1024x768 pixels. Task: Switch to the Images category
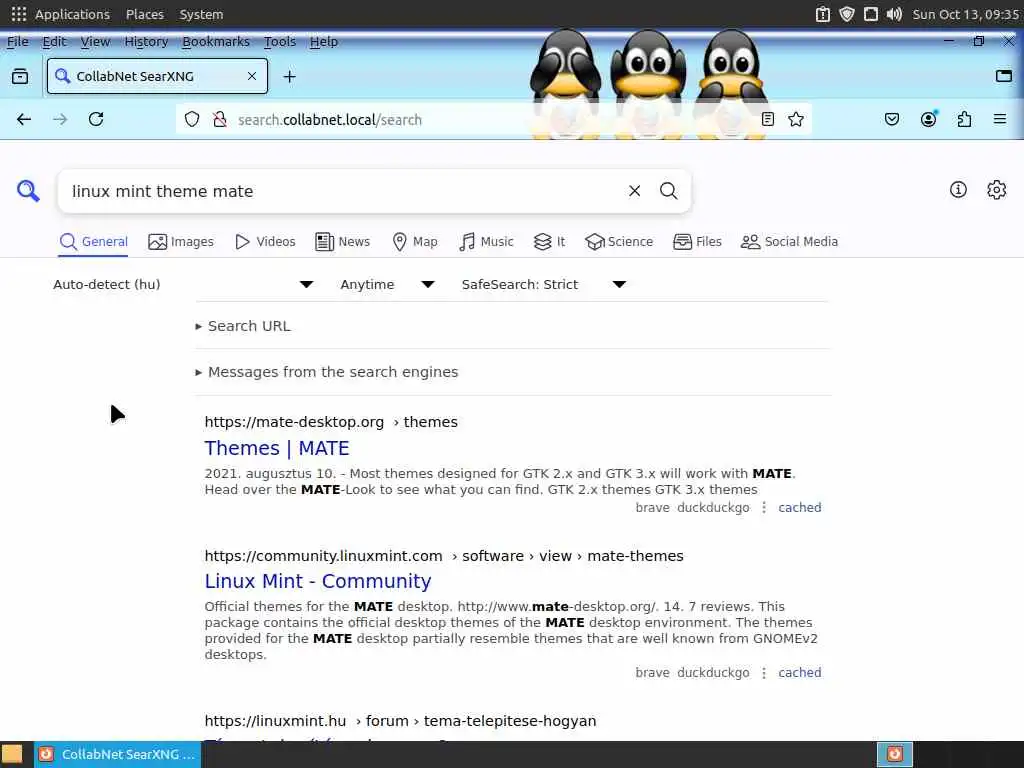(181, 242)
